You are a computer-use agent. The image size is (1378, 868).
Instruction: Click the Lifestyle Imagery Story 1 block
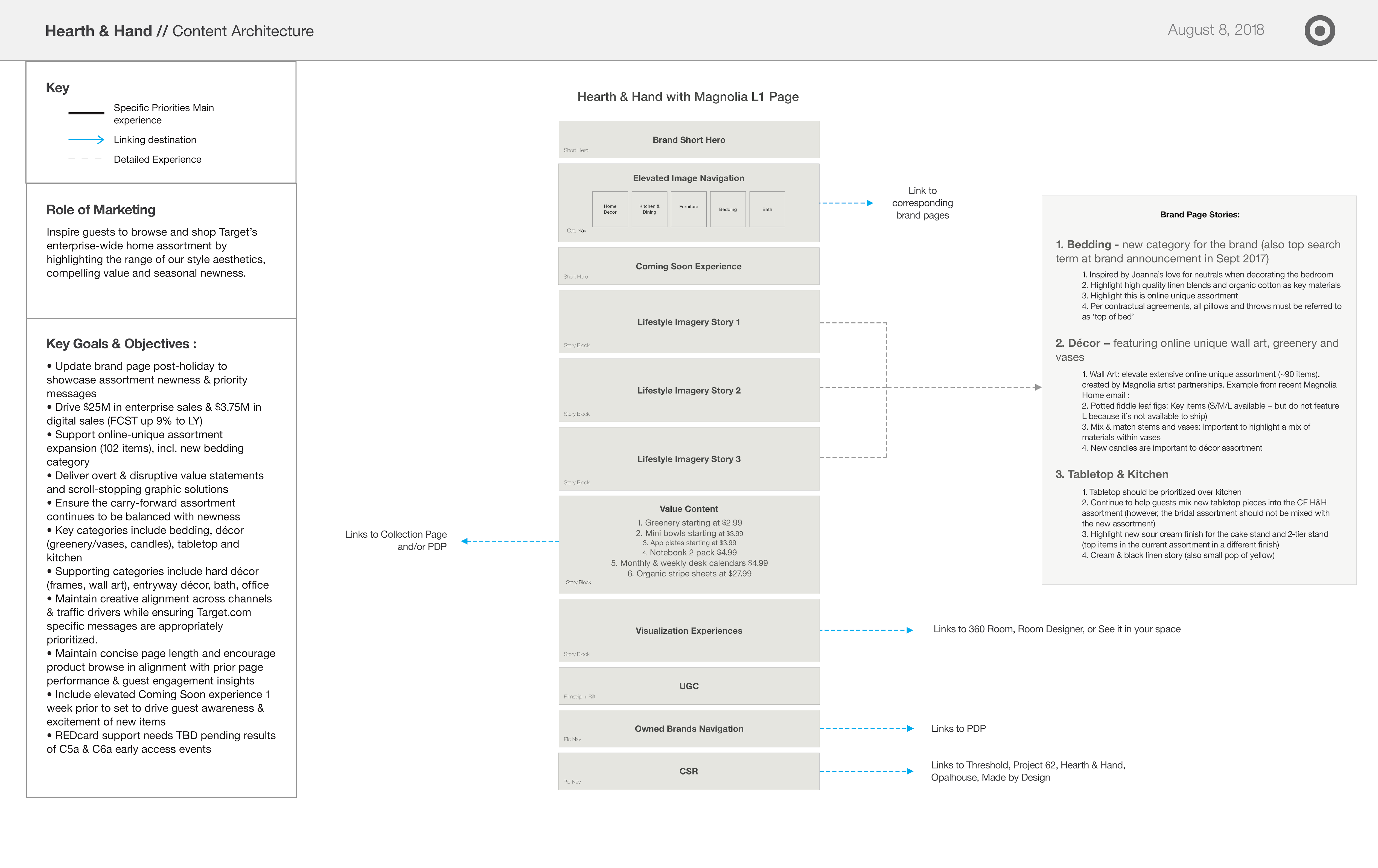coord(689,322)
